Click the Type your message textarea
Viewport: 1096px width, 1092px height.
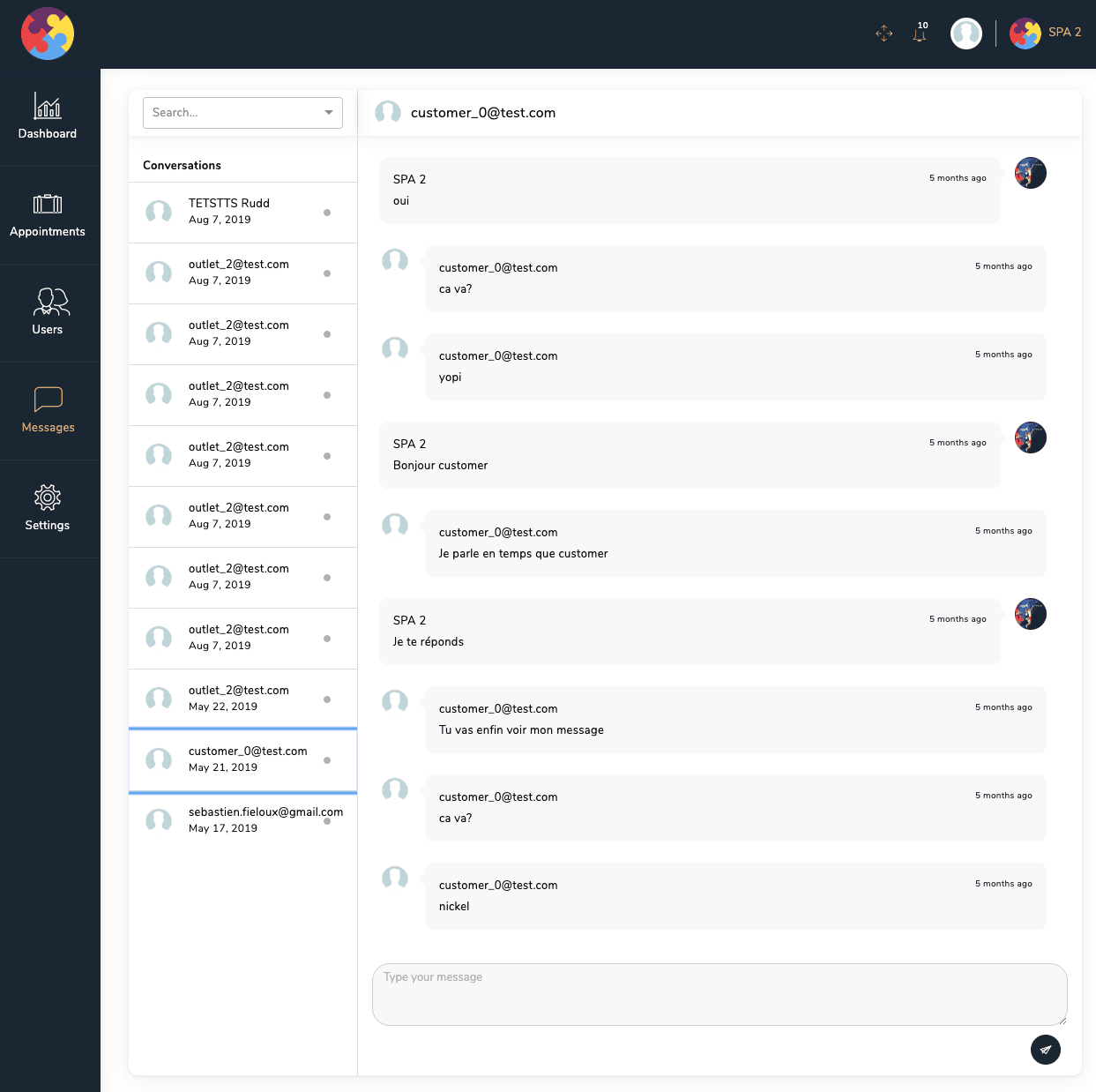click(x=719, y=994)
